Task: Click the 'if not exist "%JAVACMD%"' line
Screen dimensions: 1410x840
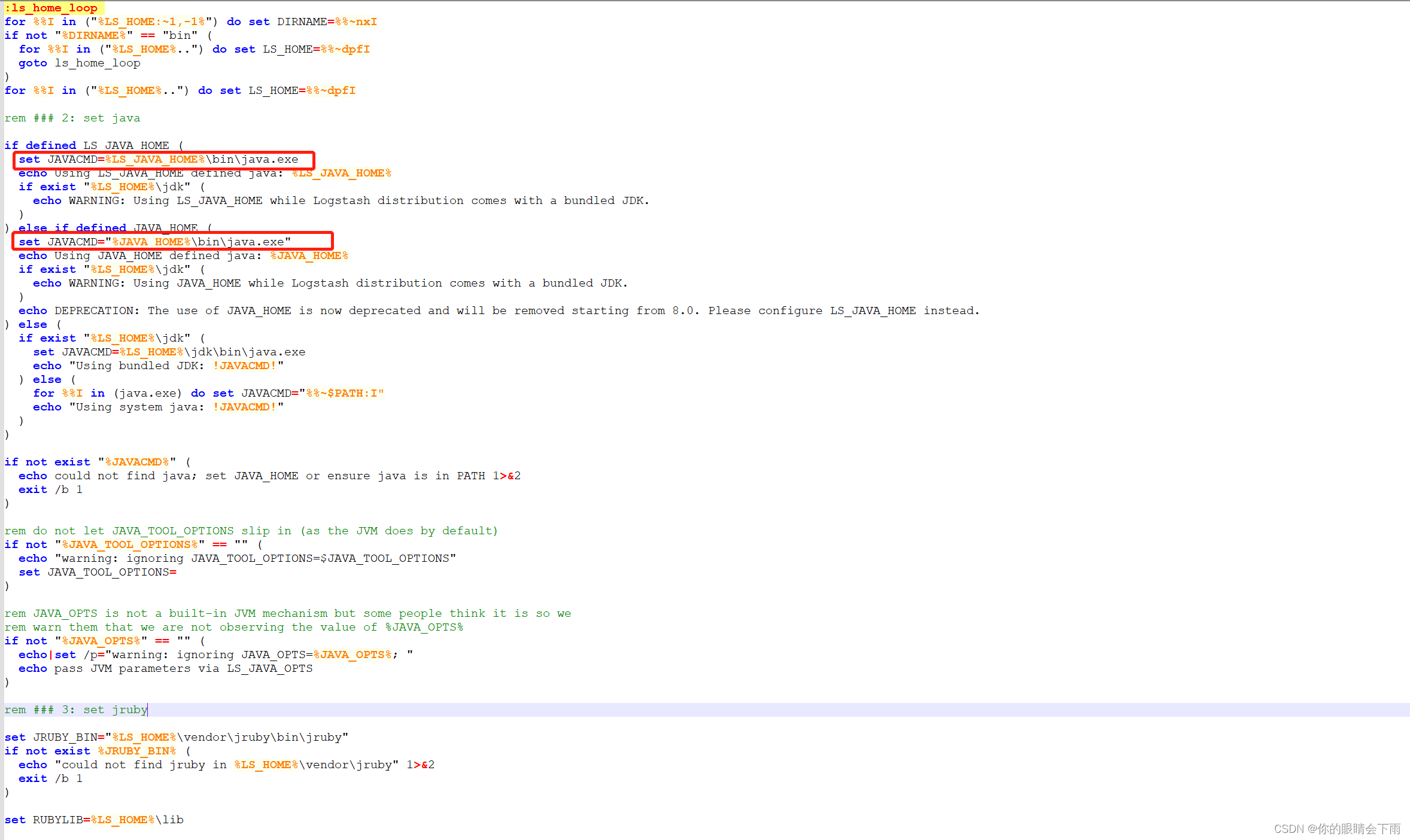Action: tap(98, 462)
